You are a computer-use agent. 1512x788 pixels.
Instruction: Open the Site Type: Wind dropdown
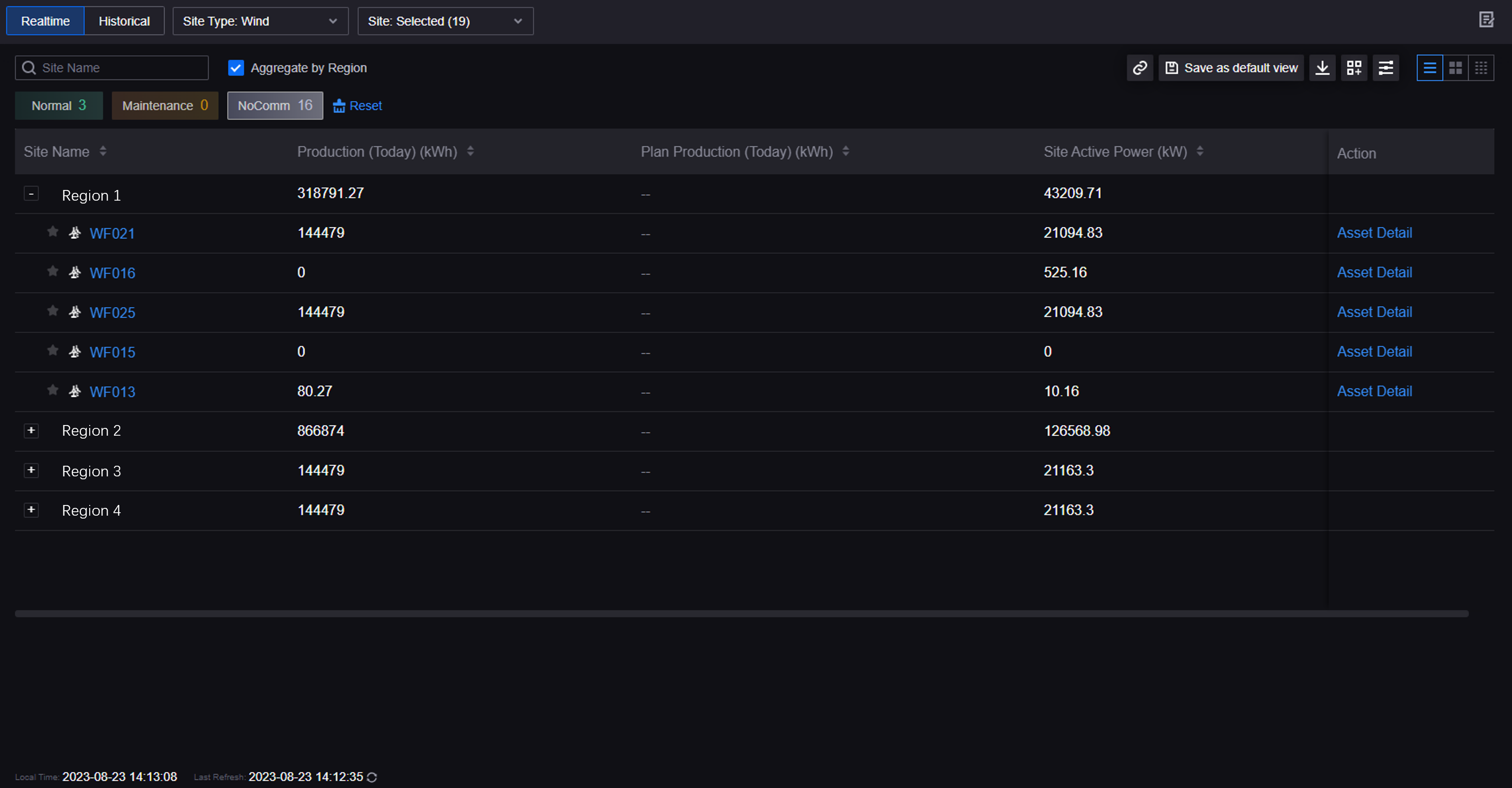260,21
